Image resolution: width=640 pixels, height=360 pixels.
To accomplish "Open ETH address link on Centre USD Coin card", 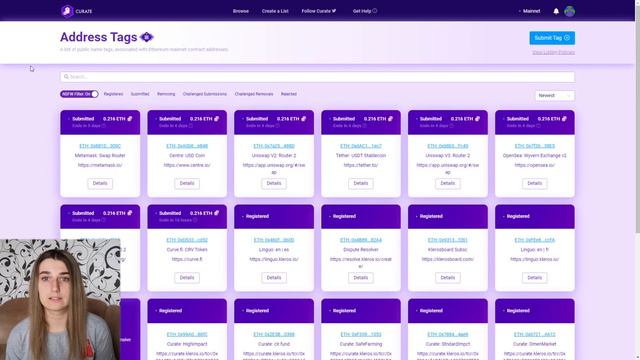I will tap(187, 146).
